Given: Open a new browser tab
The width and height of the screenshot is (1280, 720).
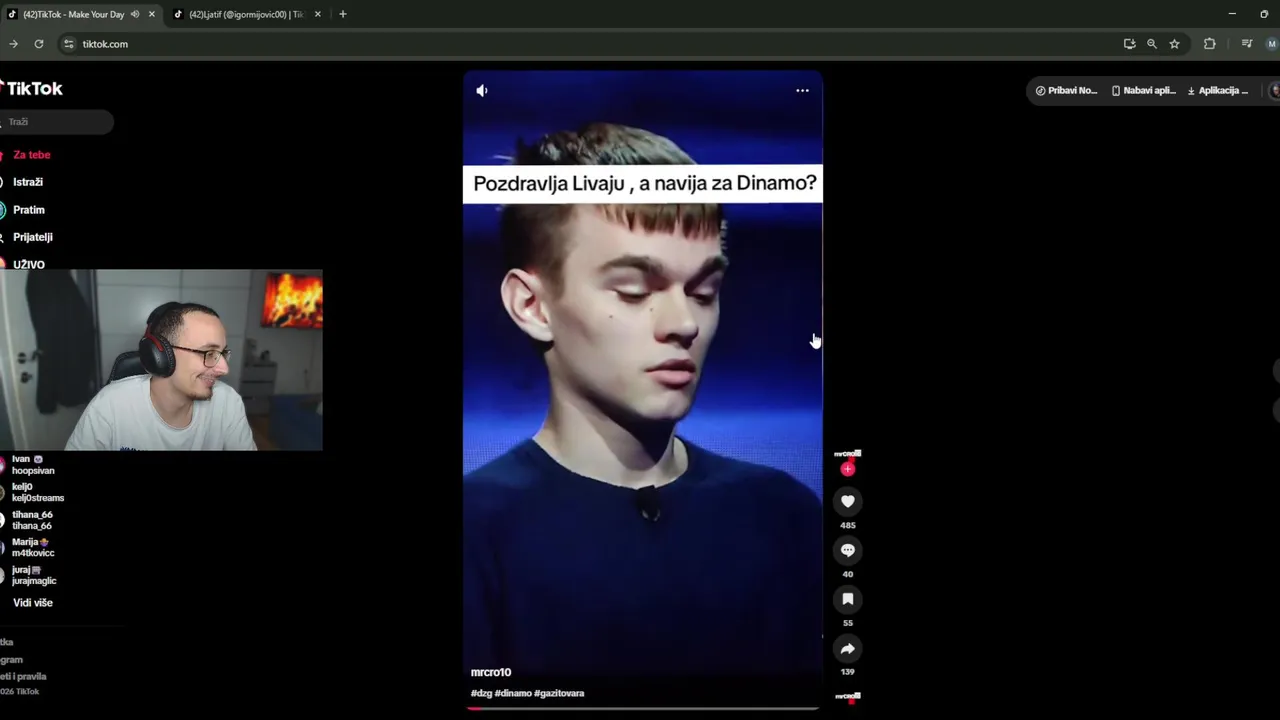Looking at the screenshot, I should click(342, 14).
